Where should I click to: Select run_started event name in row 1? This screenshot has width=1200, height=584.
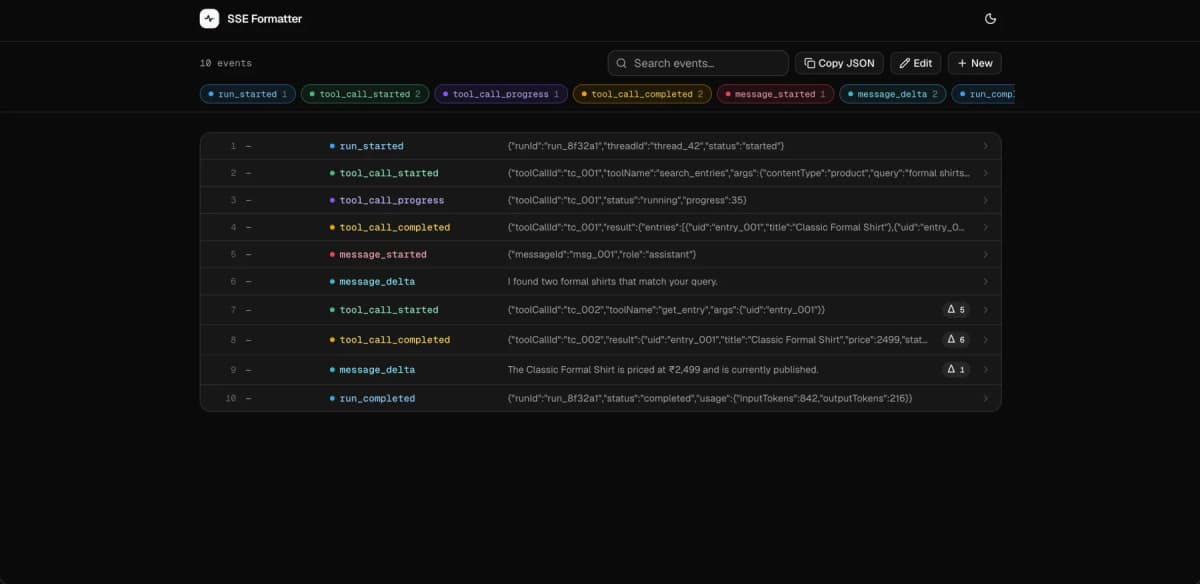point(371,146)
